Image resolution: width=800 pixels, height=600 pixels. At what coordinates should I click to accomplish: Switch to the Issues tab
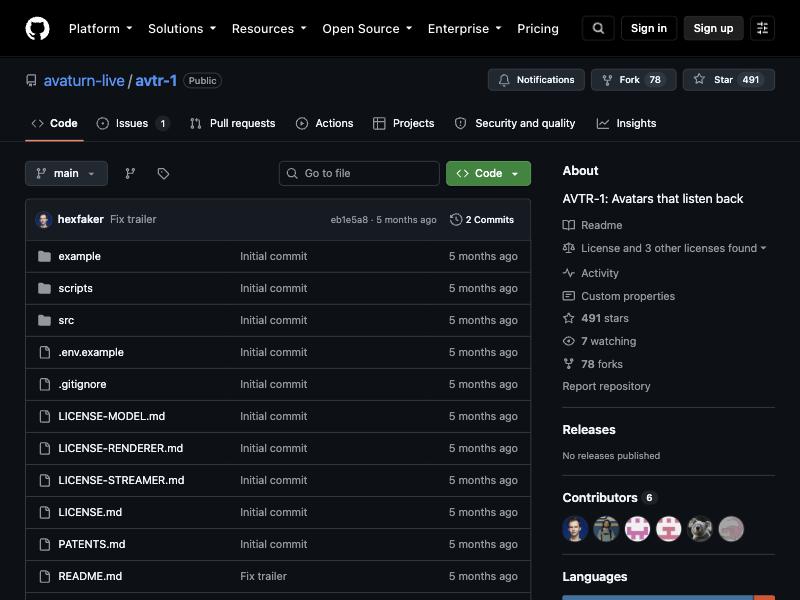pyautogui.click(x=133, y=123)
